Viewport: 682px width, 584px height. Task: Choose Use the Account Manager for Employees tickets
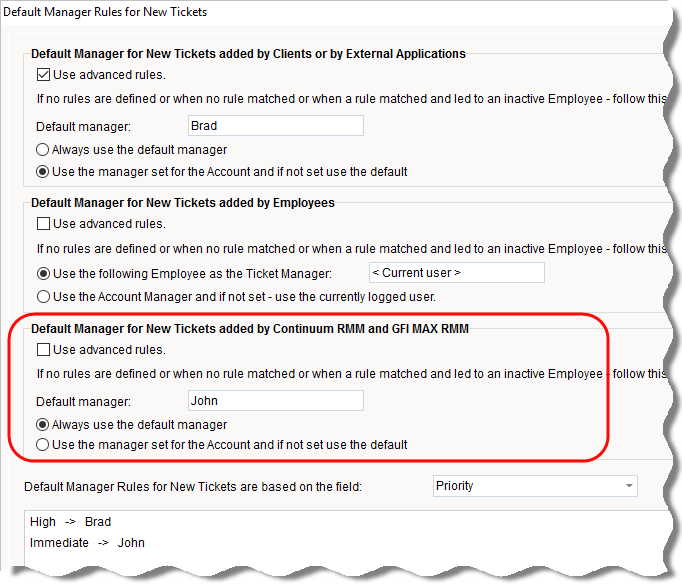point(44,296)
